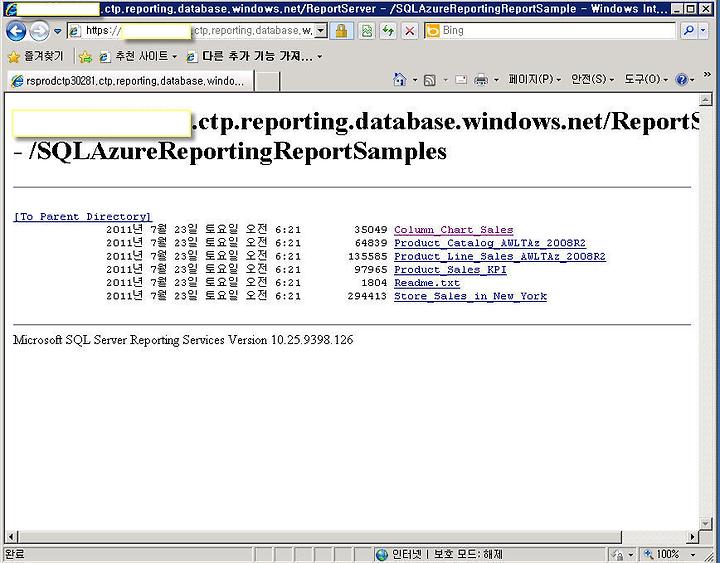720x563 pixels.
Task: Open a new blank tab
Action: [x=267, y=82]
